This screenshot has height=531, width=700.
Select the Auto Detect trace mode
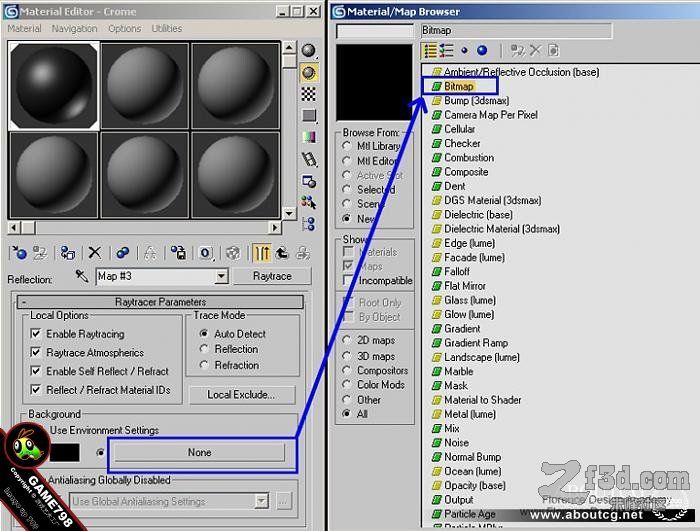204,334
